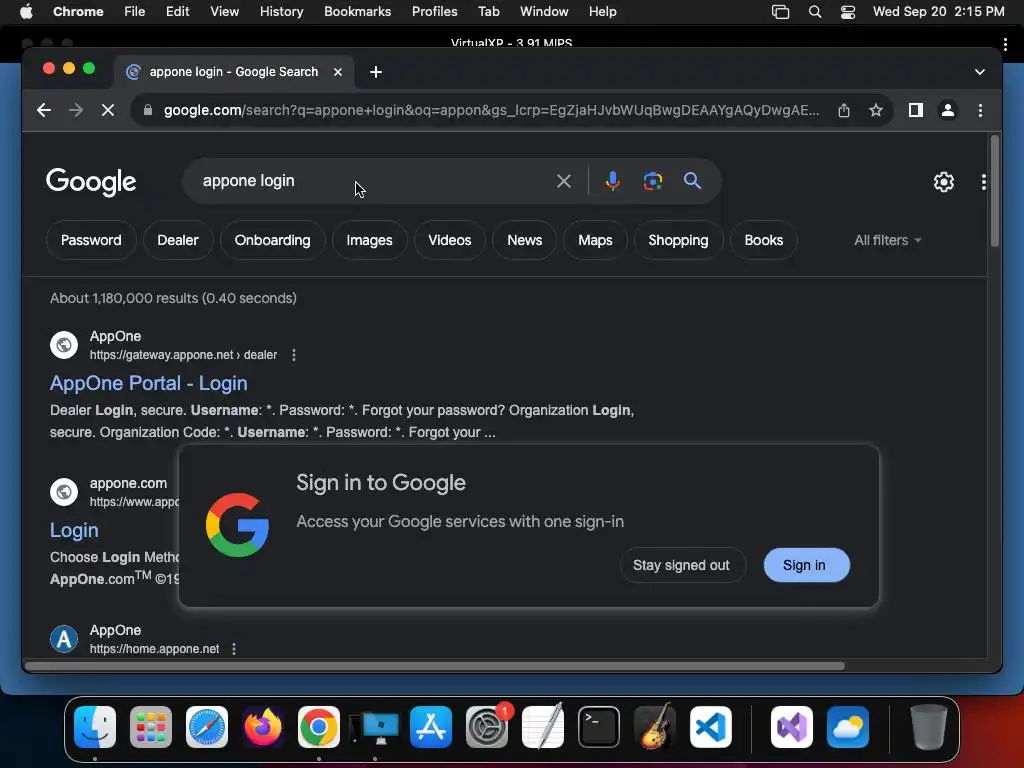Image resolution: width=1024 pixels, height=768 pixels.
Task: Click Stay signed out button
Action: click(x=681, y=565)
